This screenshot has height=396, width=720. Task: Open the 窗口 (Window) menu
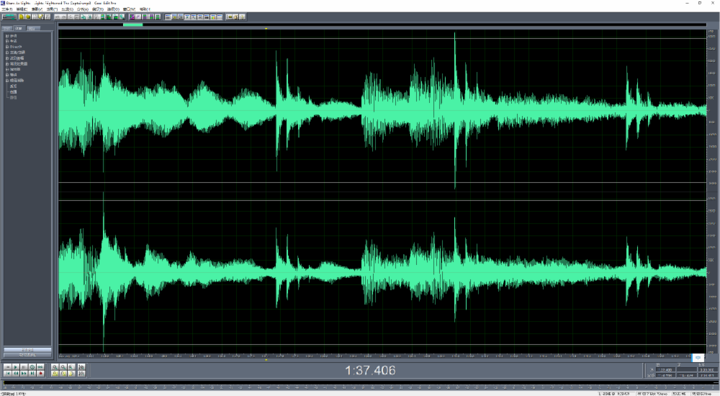click(129, 9)
